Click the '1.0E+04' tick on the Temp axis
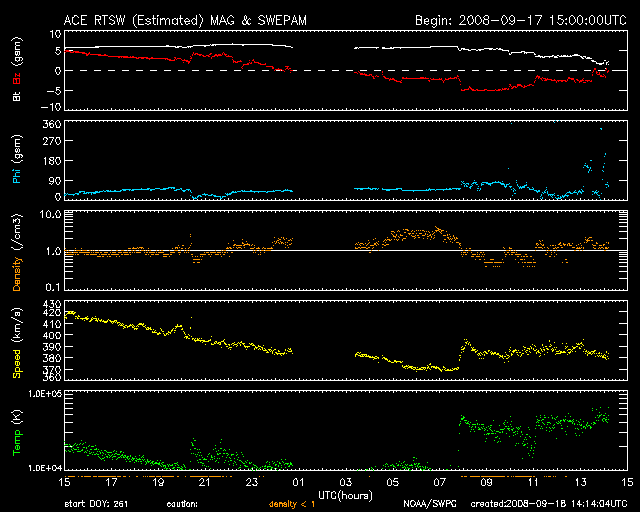The width and height of the screenshot is (640, 512). coord(45,468)
